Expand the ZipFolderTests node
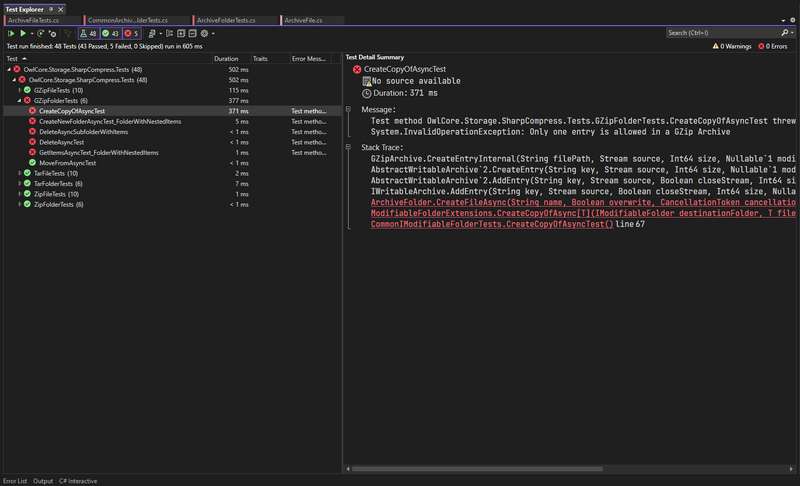This screenshot has height=486, width=800. click(19, 204)
